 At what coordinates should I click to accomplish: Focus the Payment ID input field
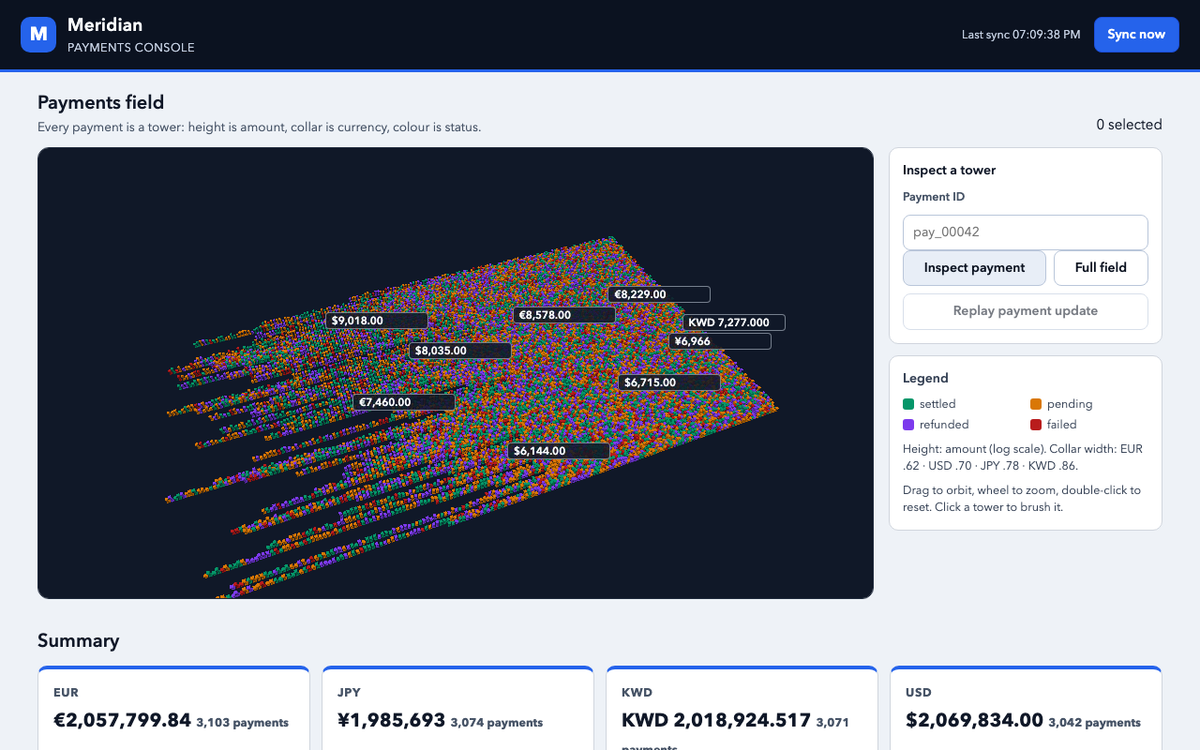pos(1025,232)
